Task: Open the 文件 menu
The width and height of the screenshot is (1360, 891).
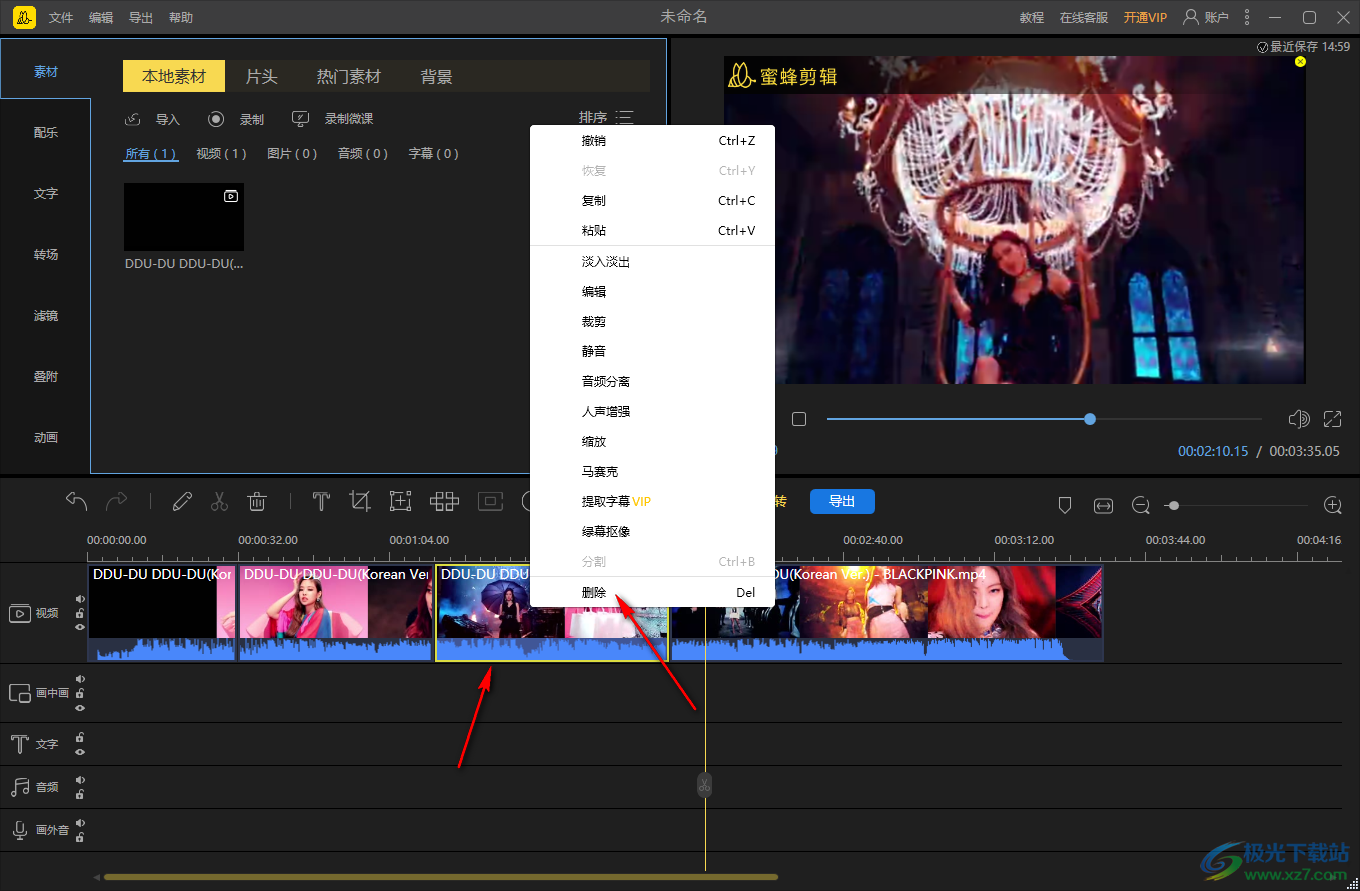Action: point(61,18)
